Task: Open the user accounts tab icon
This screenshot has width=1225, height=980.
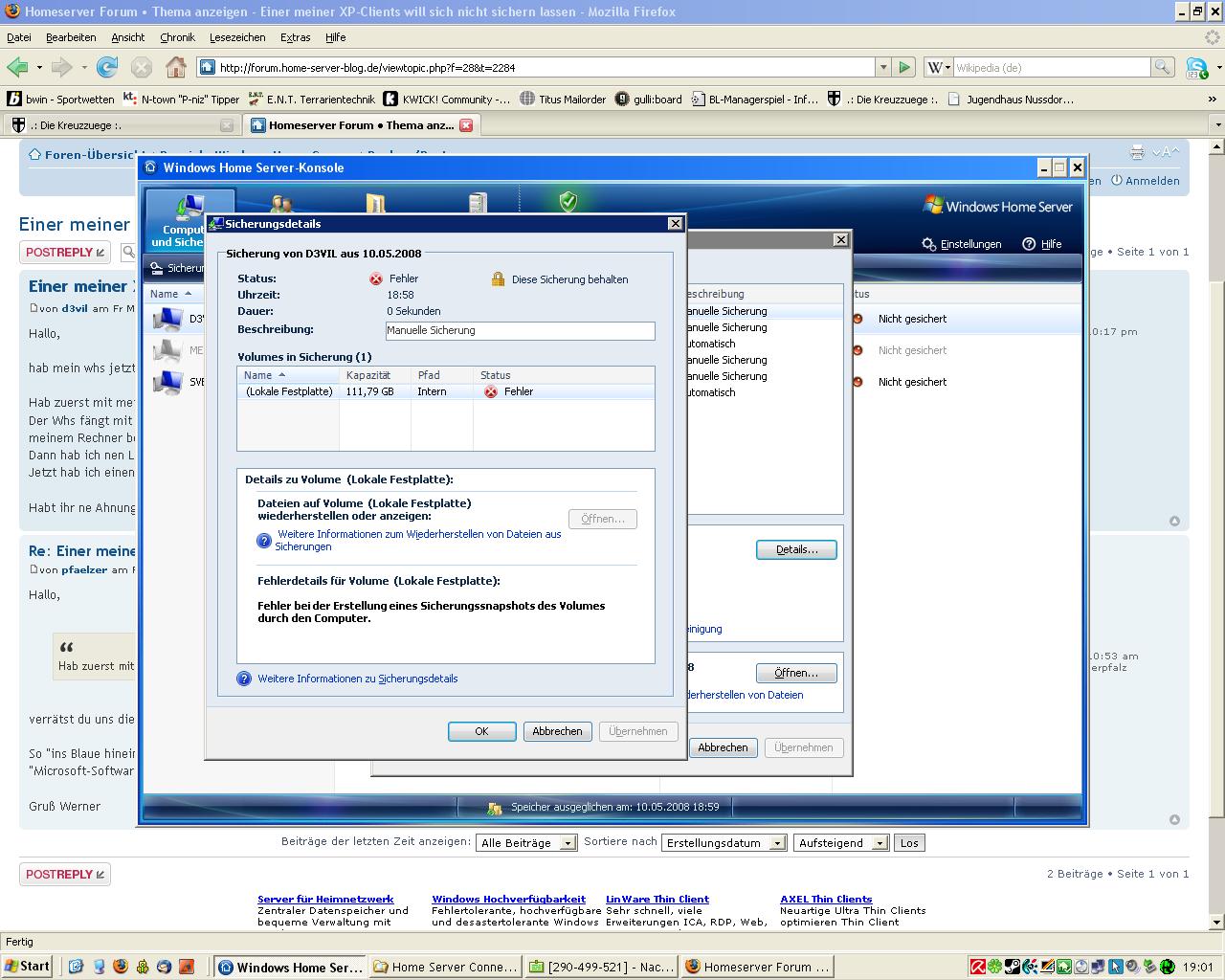Action: pos(281,203)
